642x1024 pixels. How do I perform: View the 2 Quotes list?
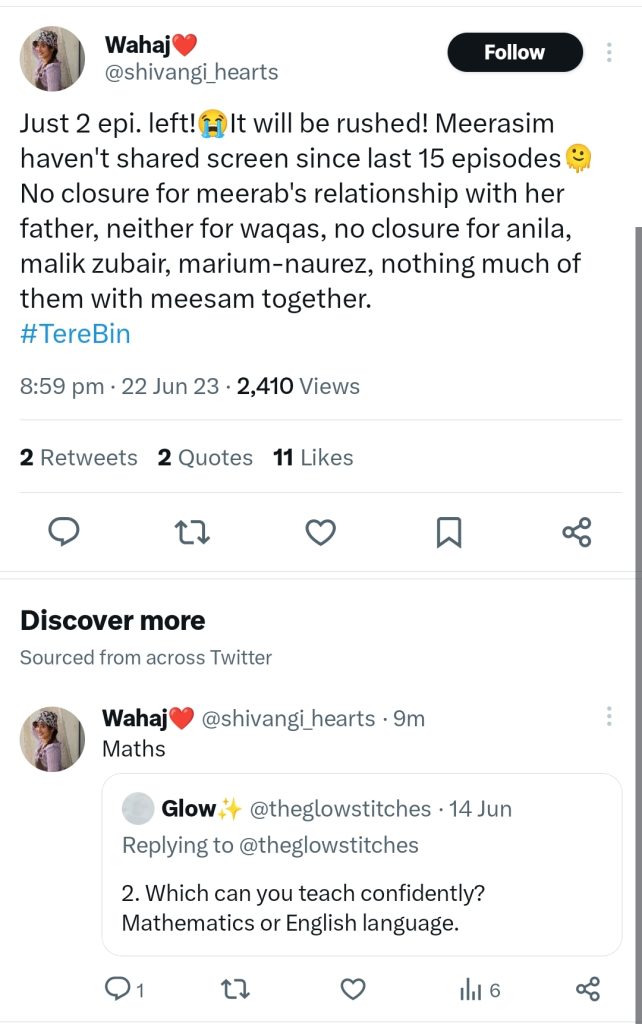point(205,458)
